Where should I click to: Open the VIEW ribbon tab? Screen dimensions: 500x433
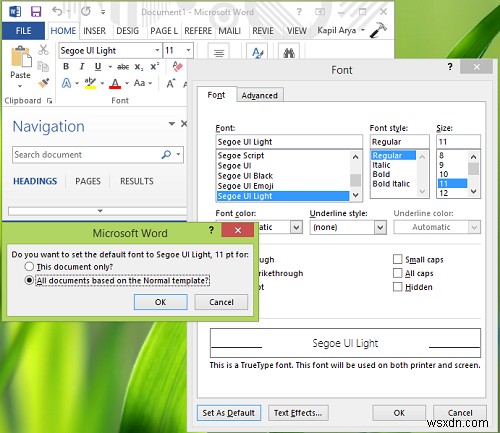(297, 31)
